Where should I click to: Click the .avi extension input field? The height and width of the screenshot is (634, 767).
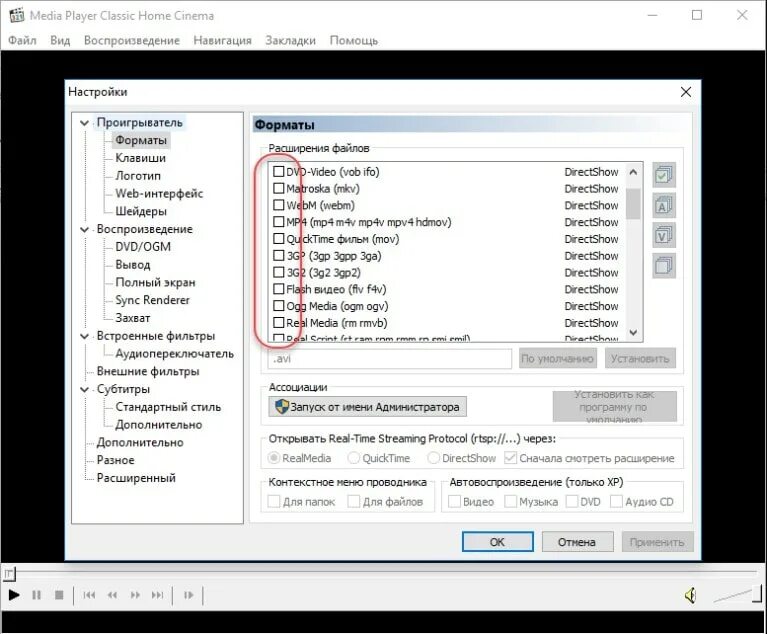coord(389,359)
